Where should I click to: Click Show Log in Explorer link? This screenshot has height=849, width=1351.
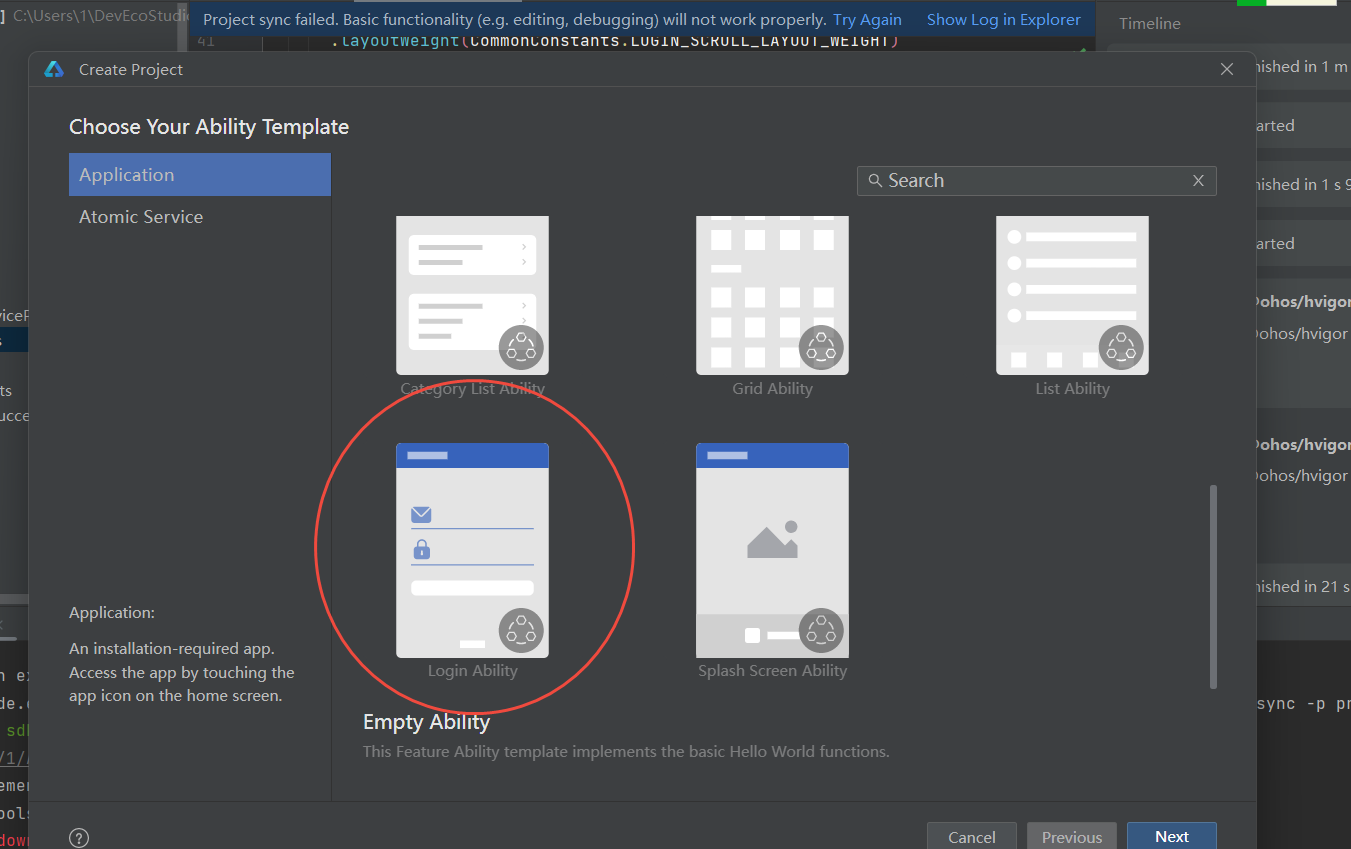(x=1003, y=20)
